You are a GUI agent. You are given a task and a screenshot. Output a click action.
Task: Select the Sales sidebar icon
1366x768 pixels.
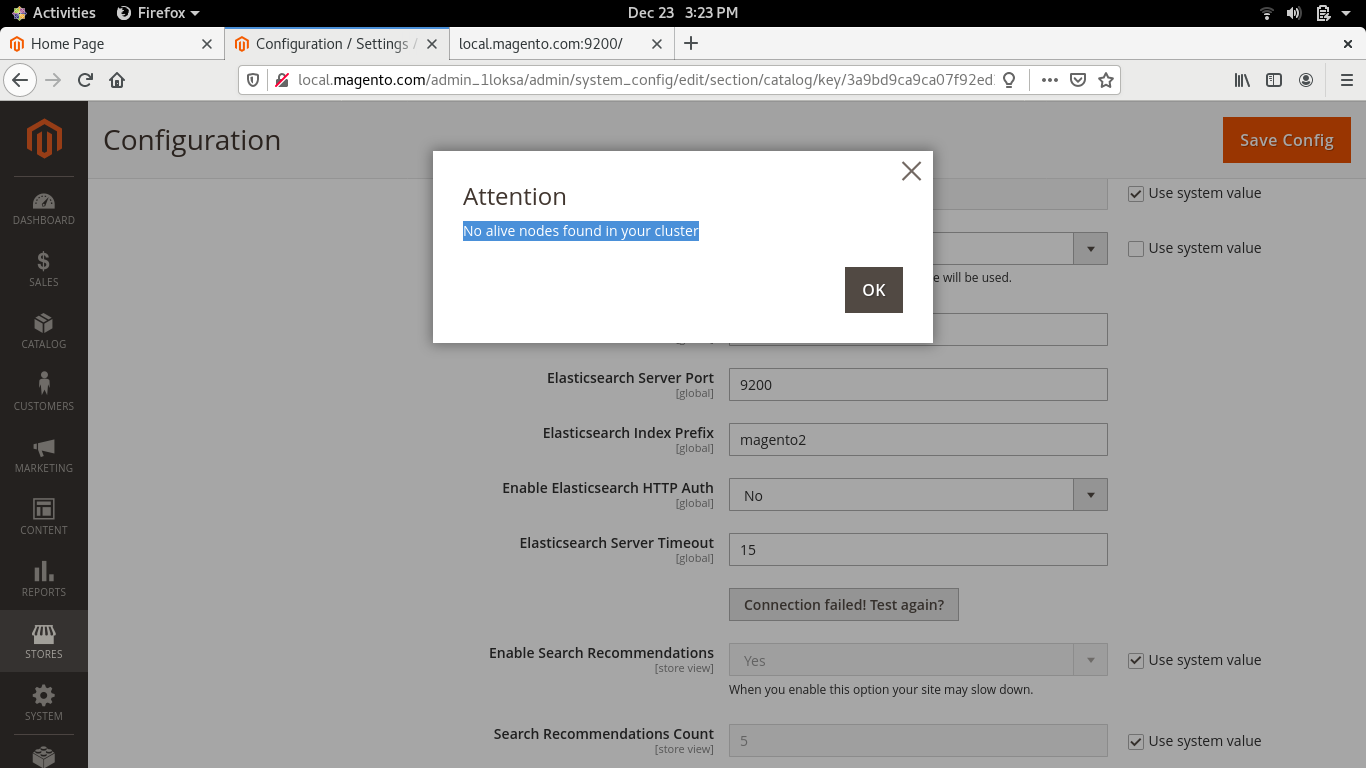pos(43,270)
